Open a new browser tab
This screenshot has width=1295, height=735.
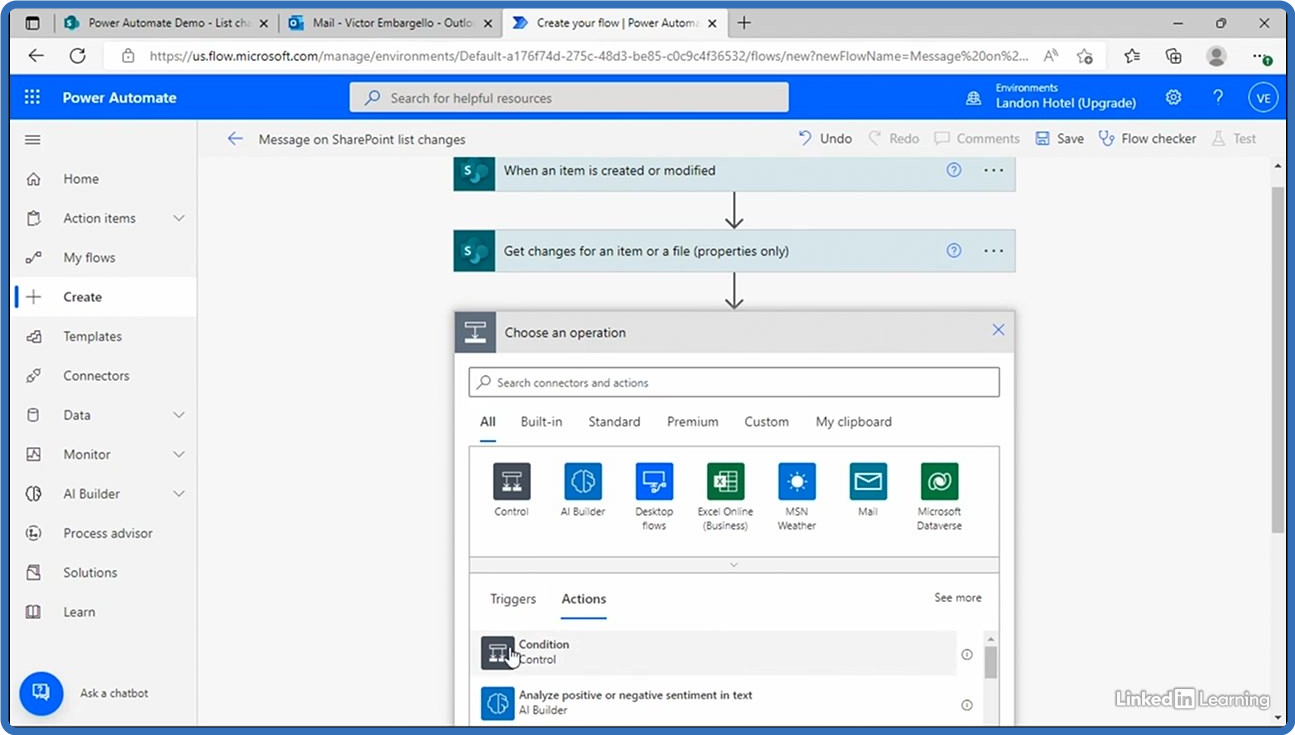point(744,23)
